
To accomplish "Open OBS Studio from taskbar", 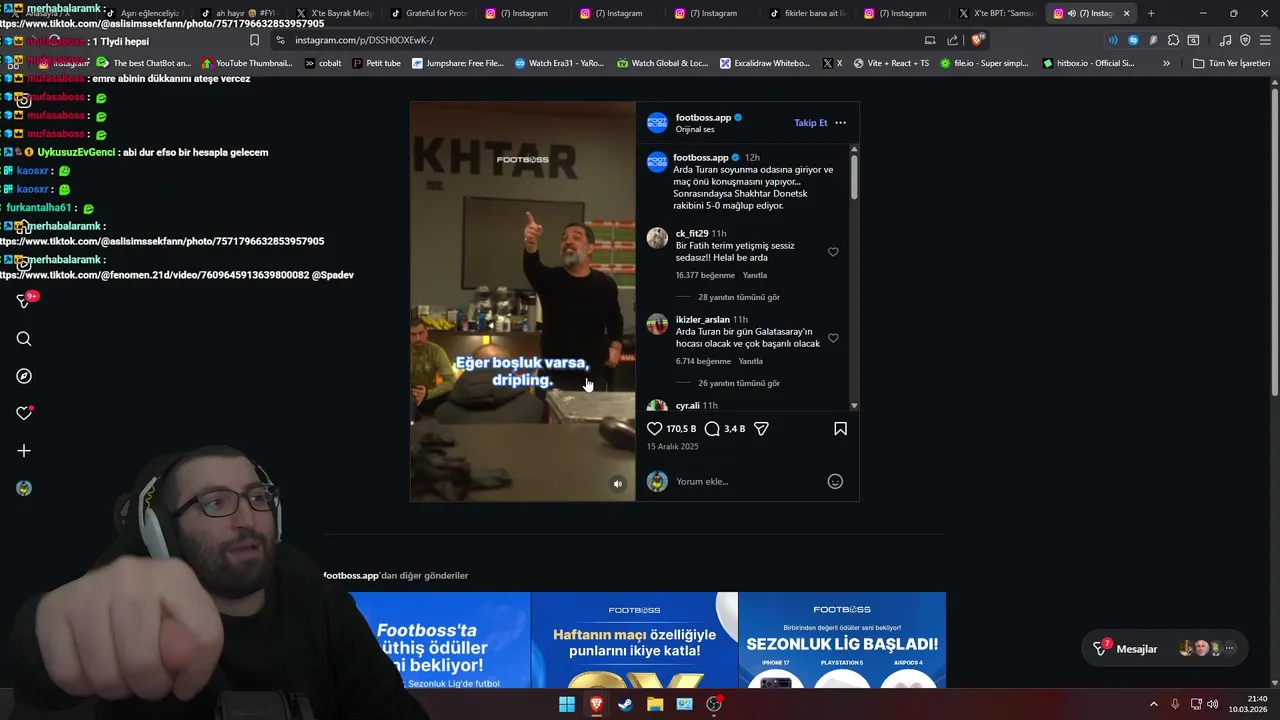I will [x=714, y=704].
